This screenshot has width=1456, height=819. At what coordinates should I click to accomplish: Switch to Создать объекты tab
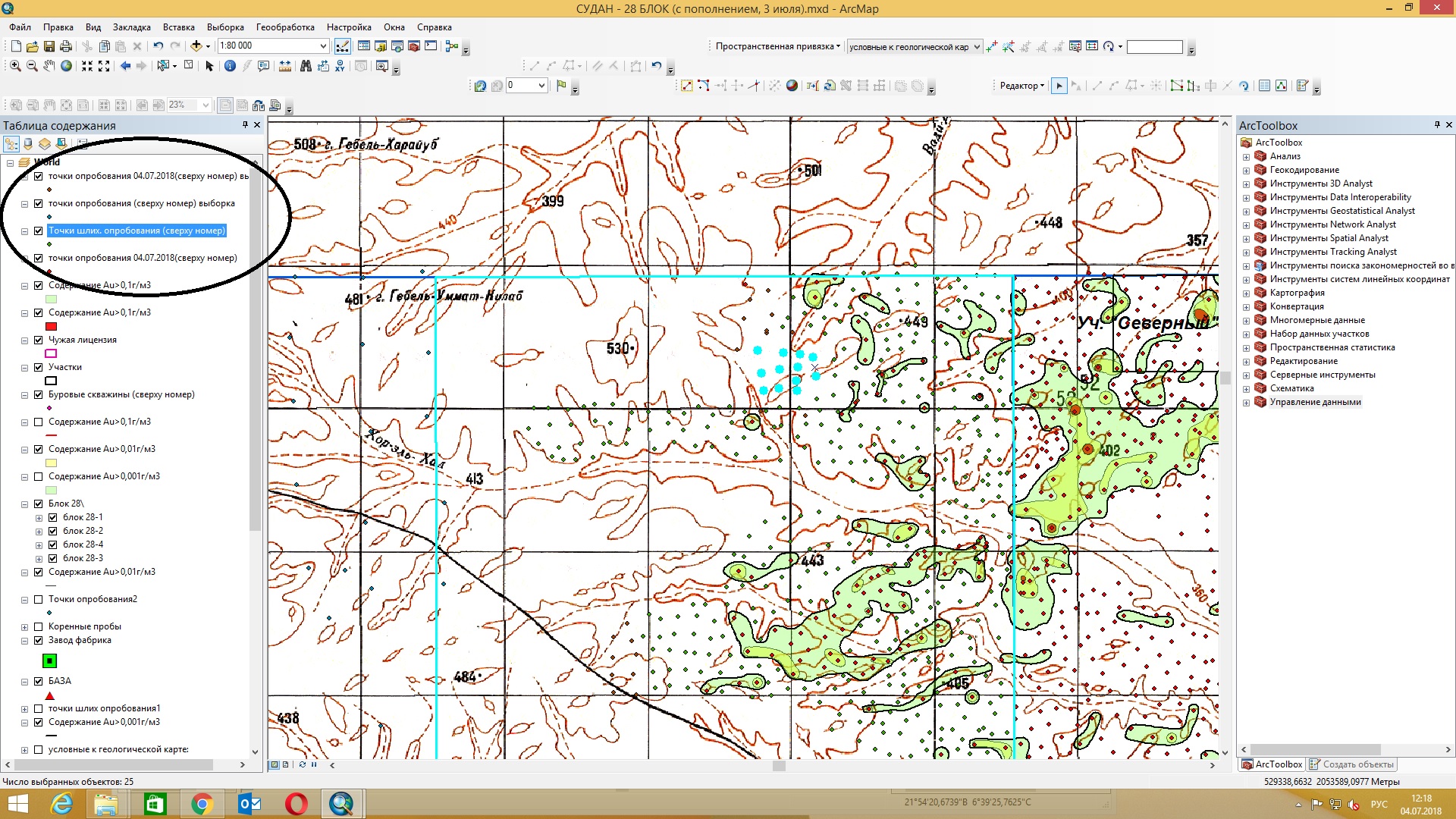[x=1351, y=764]
